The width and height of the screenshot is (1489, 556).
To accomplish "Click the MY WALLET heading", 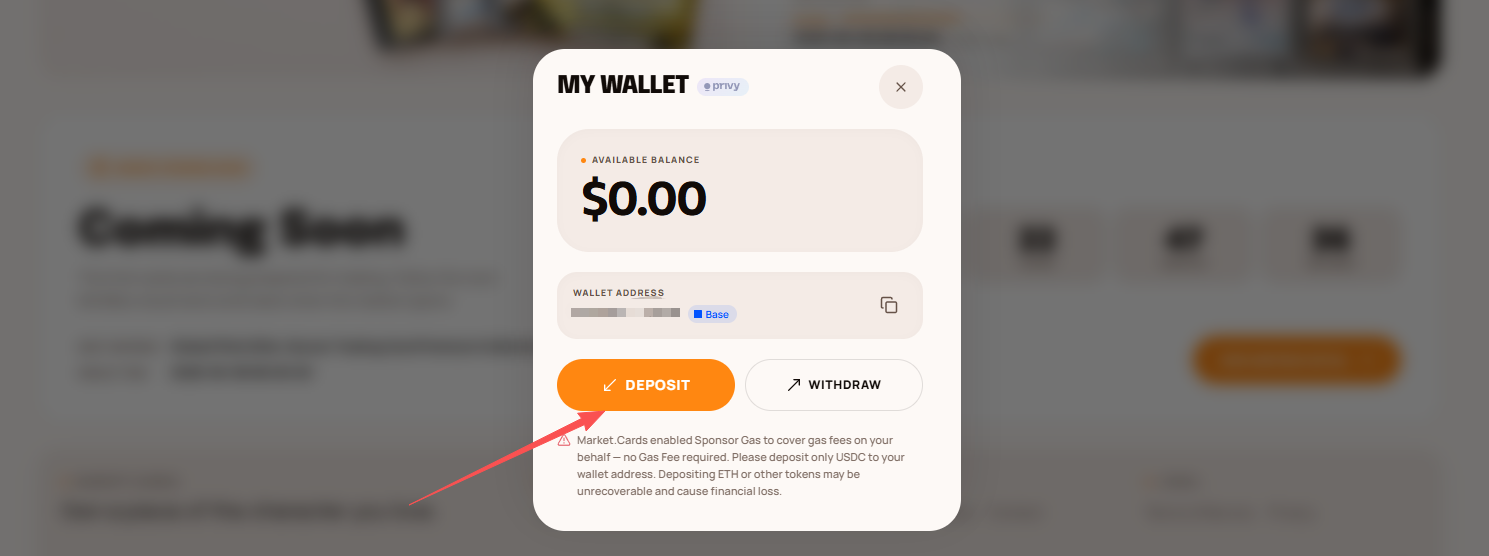I will coord(623,85).
